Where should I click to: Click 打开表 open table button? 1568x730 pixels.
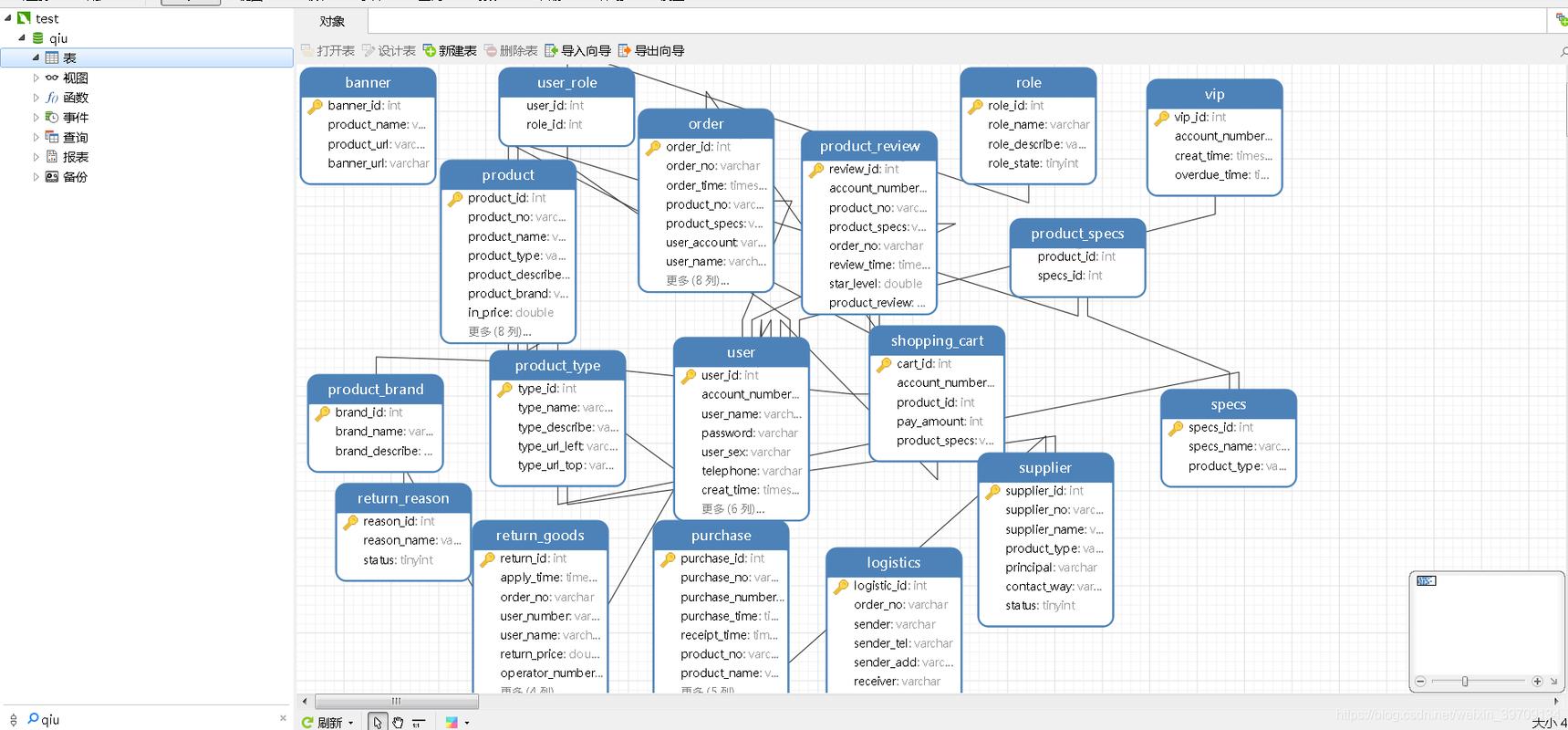(327, 51)
